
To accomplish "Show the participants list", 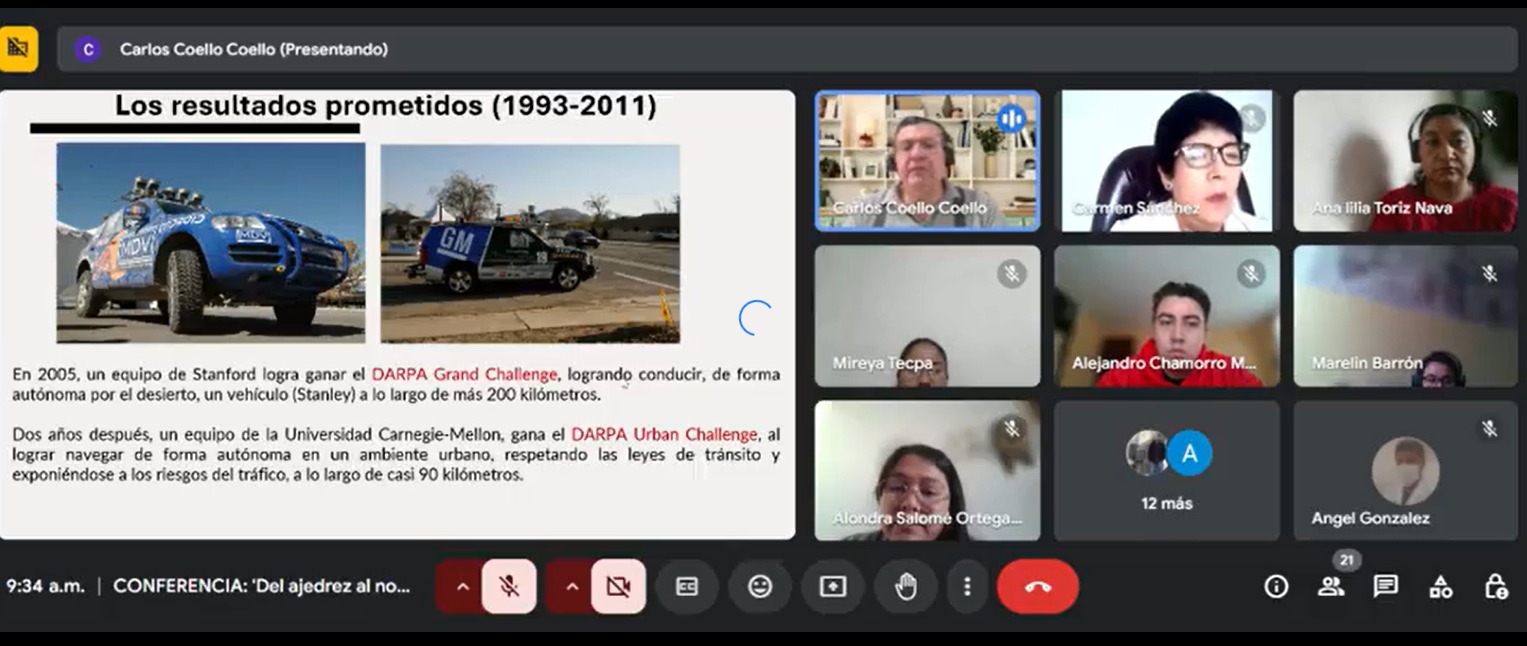I will coord(1331,587).
